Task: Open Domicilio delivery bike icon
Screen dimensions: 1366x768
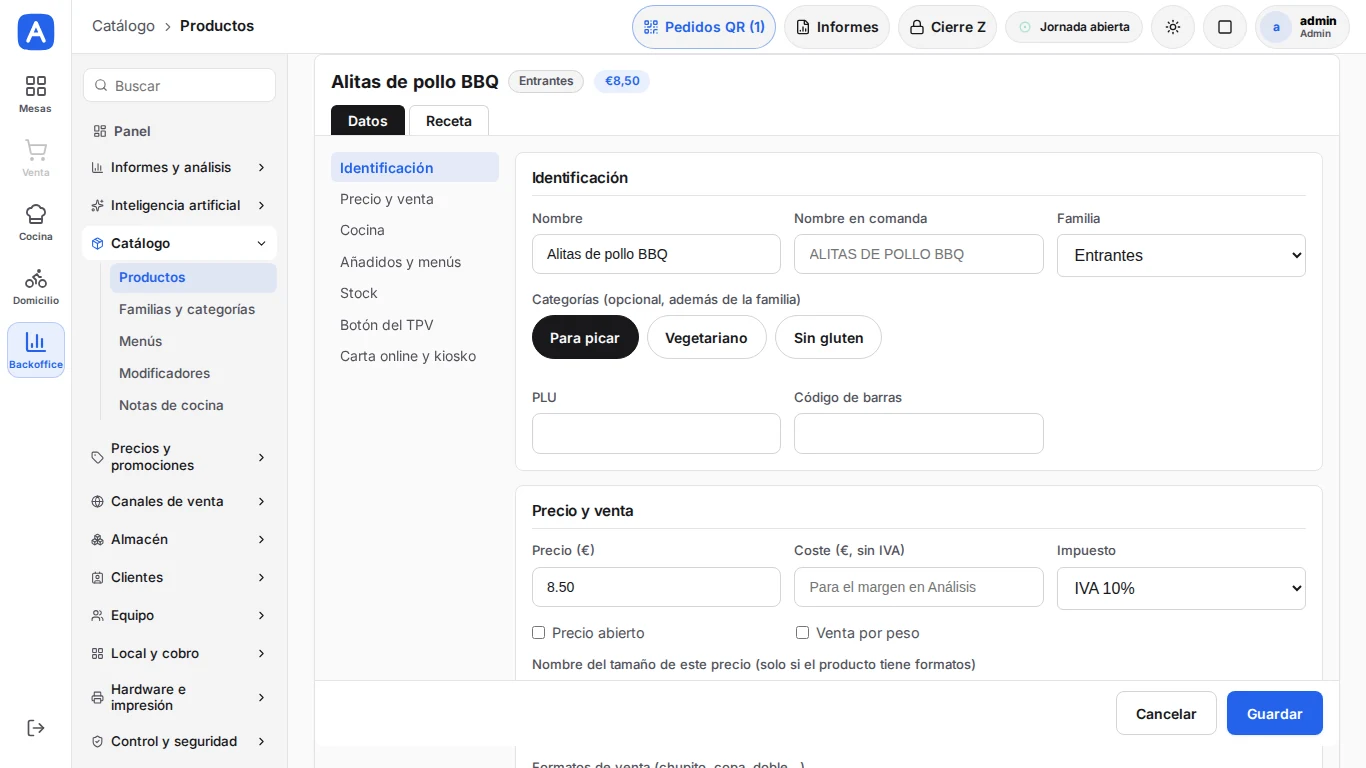Action: pyautogui.click(x=36, y=286)
